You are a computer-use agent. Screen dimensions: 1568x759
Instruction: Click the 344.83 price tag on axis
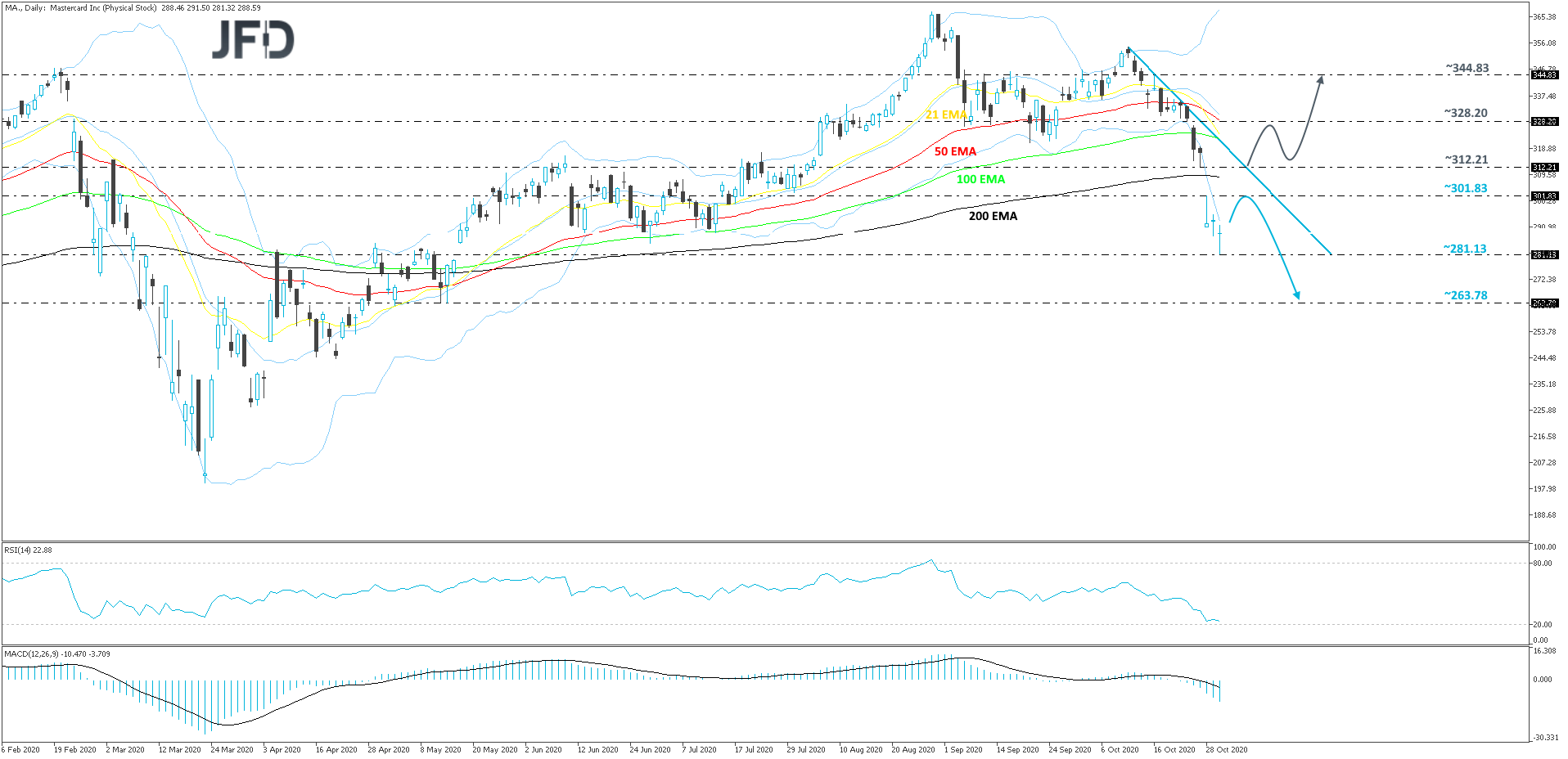click(x=1544, y=75)
